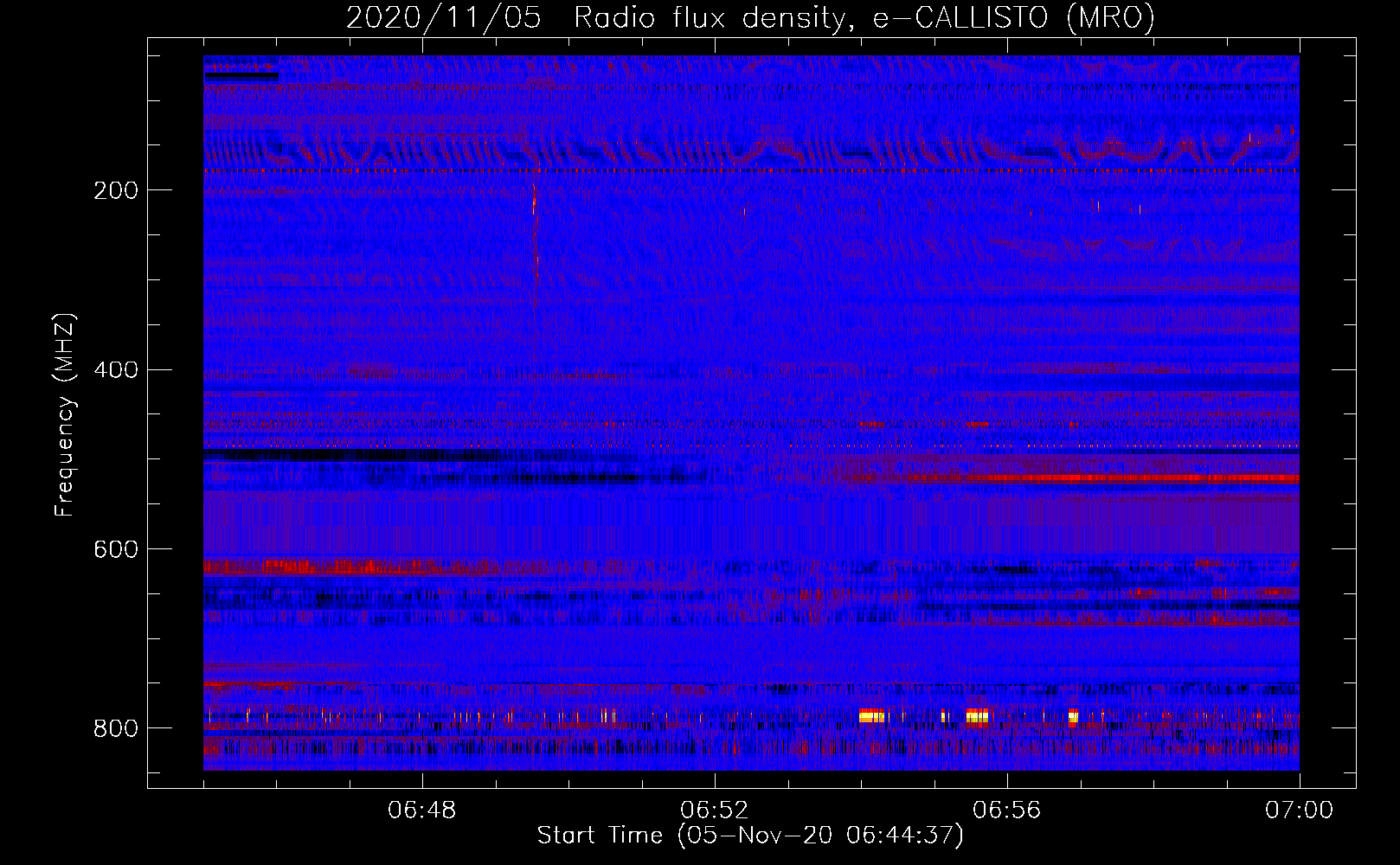
Task: Click the 800 frequency tick label
Action: [x=116, y=729]
